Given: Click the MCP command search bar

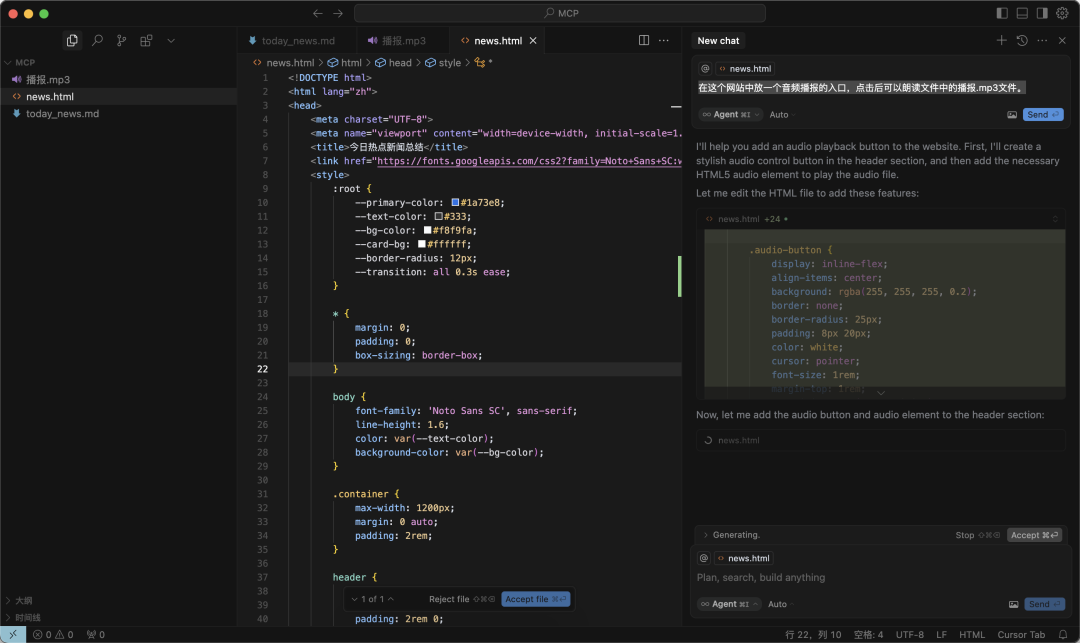Looking at the screenshot, I should pyautogui.click(x=559, y=13).
